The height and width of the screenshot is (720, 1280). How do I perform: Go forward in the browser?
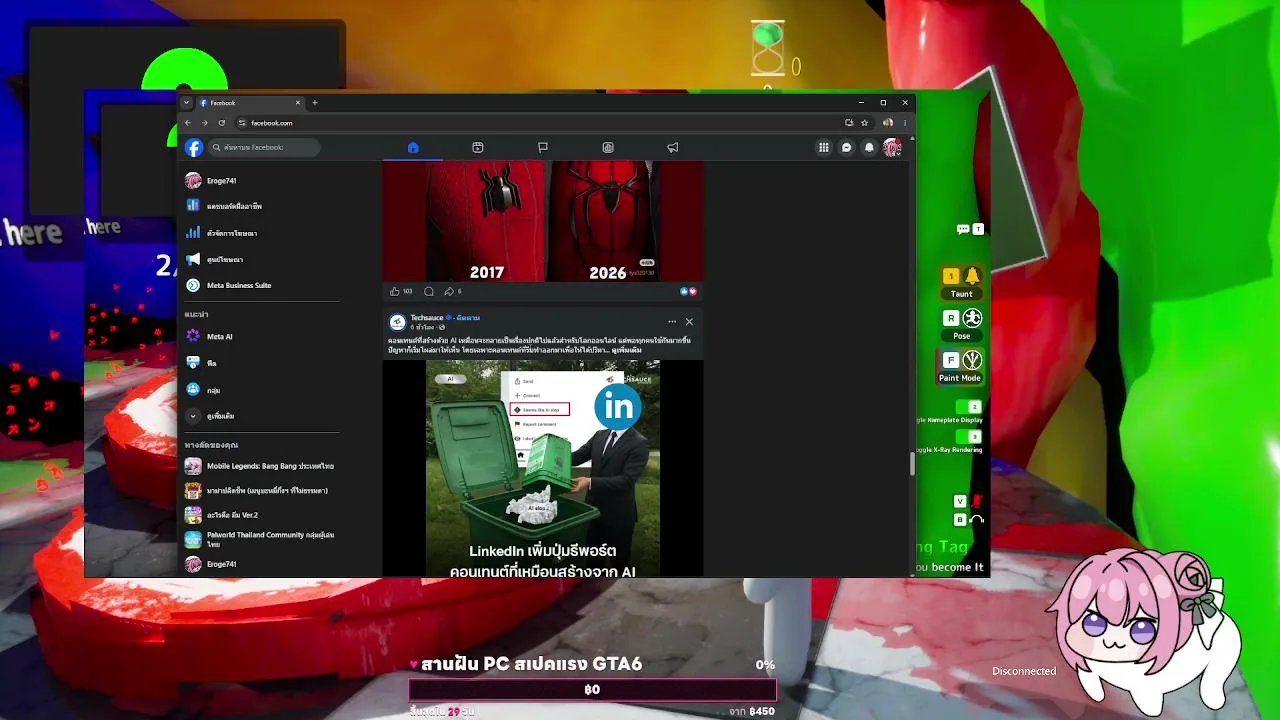click(x=205, y=123)
